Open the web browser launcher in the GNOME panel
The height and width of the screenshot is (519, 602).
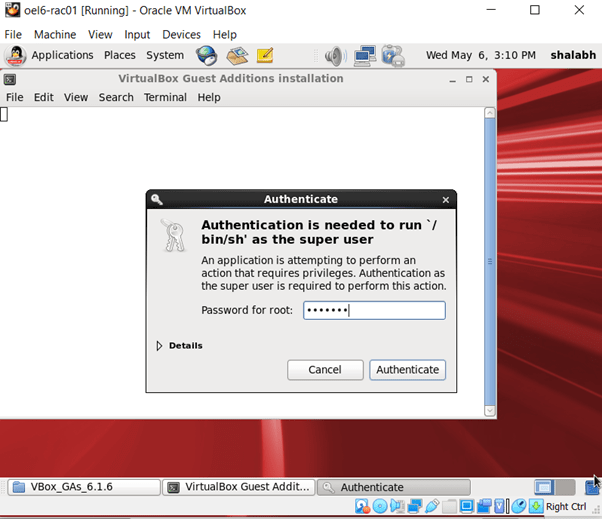[207, 55]
